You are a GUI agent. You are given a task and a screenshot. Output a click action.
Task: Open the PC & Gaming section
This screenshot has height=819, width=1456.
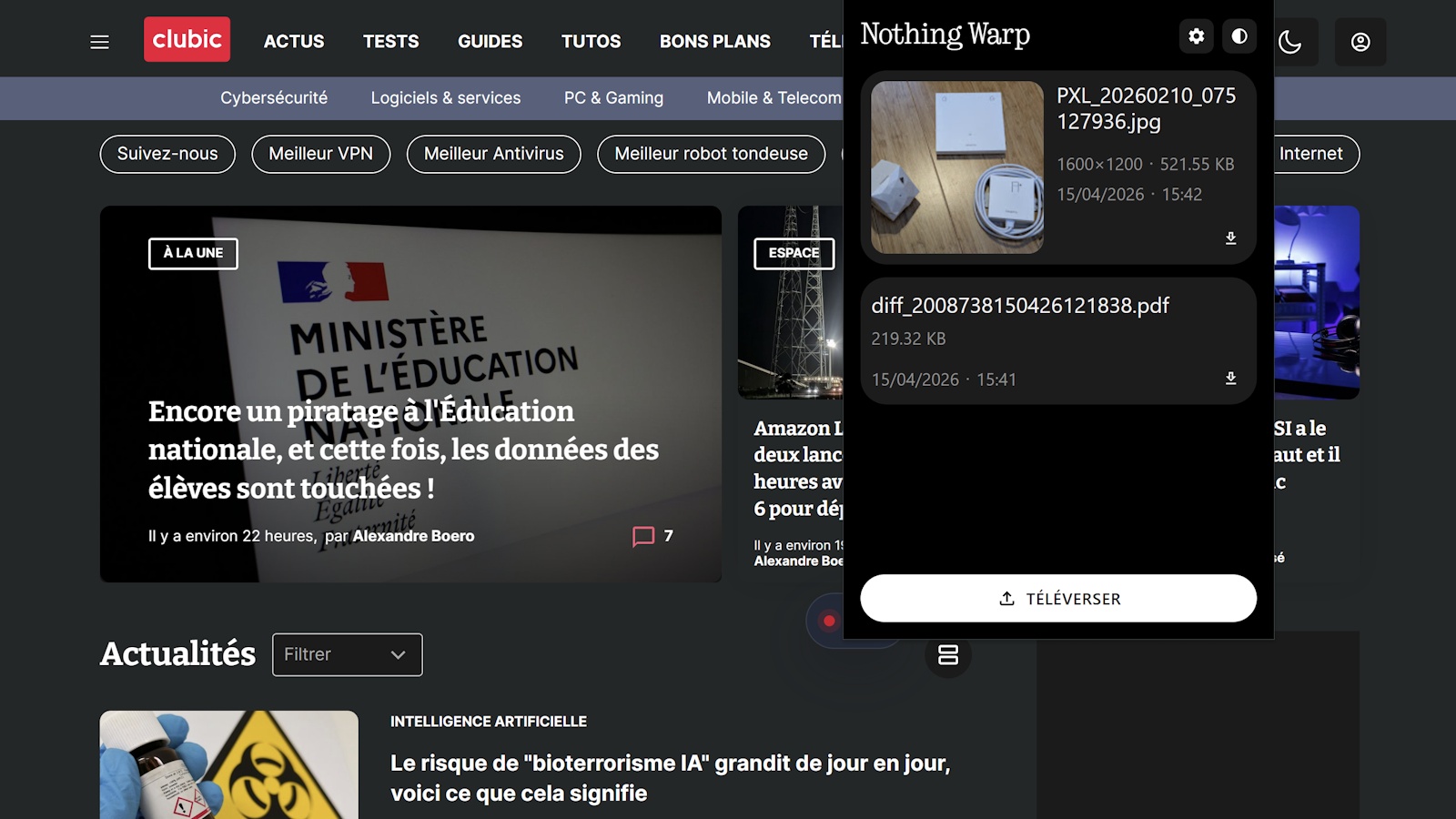click(x=612, y=97)
